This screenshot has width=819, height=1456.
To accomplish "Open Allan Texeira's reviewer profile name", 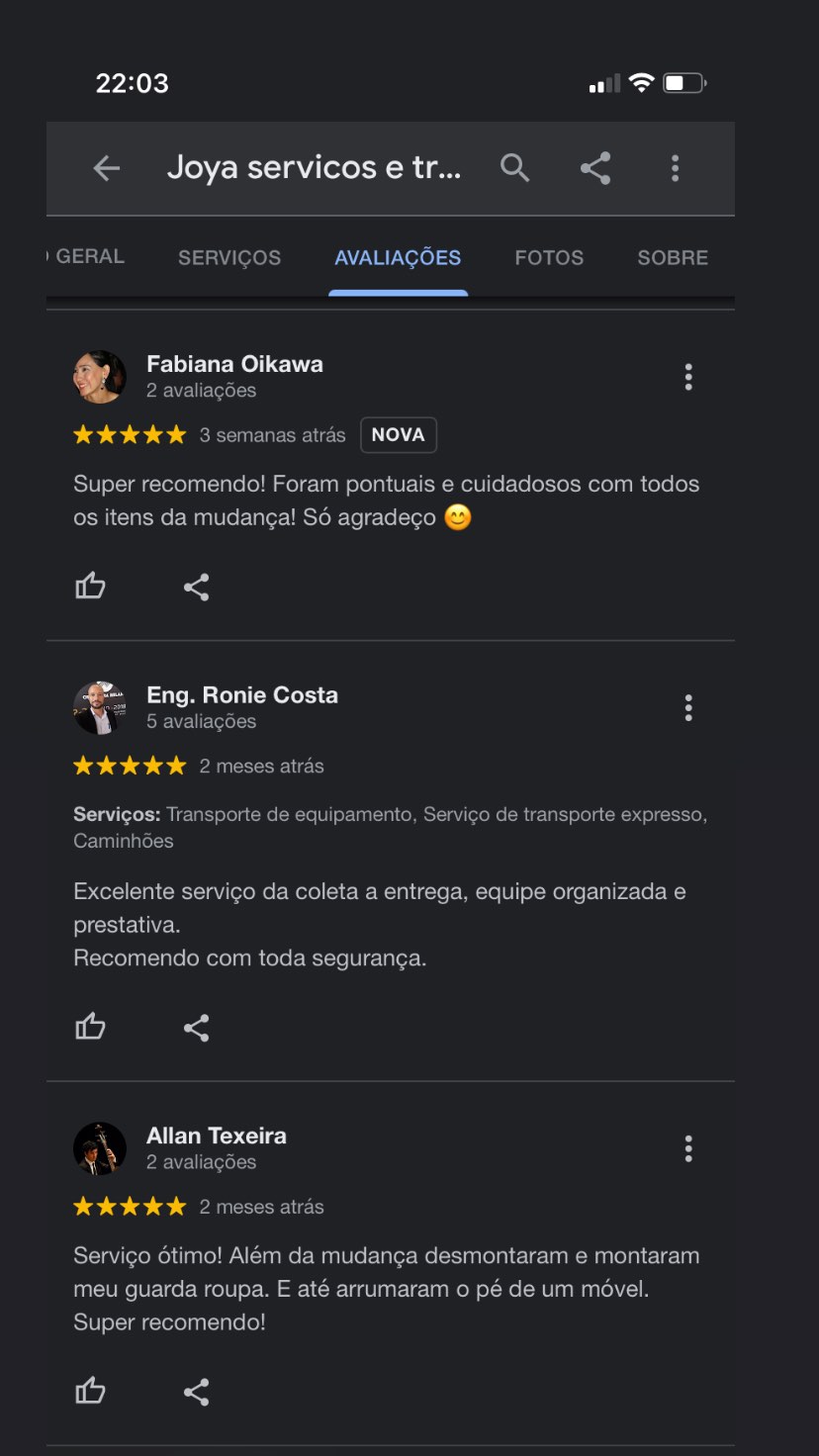I will (x=217, y=1136).
